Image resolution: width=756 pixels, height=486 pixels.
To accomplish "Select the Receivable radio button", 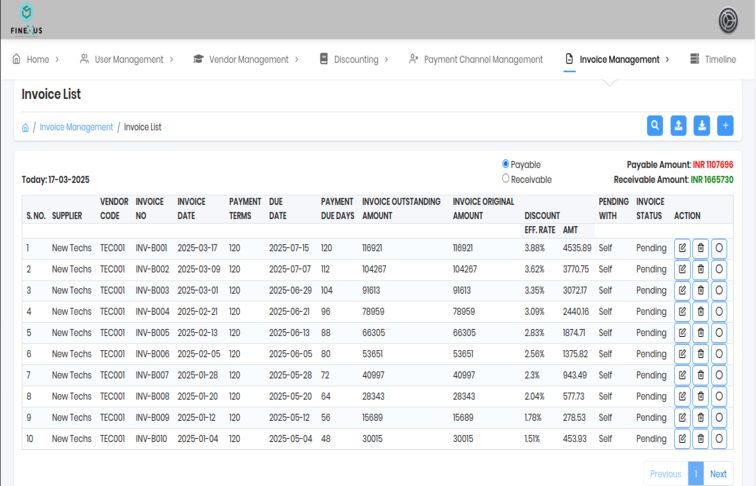I will 506,179.
